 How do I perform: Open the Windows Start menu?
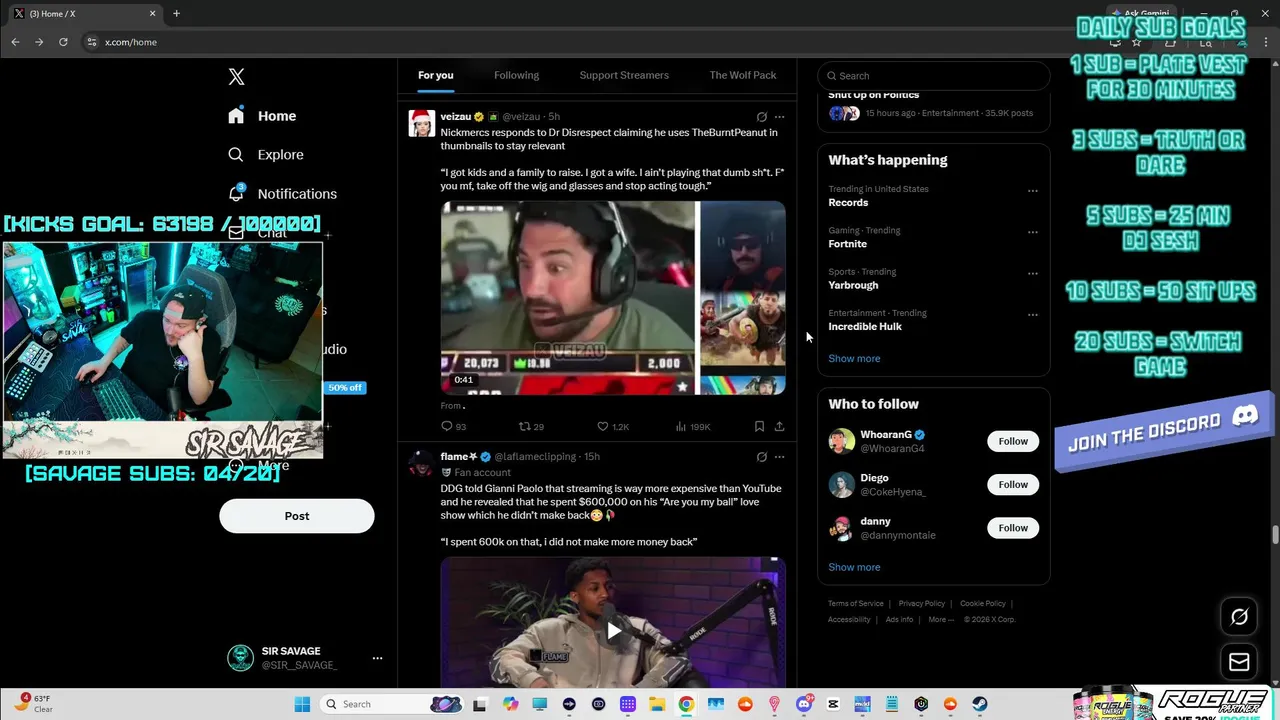(302, 704)
